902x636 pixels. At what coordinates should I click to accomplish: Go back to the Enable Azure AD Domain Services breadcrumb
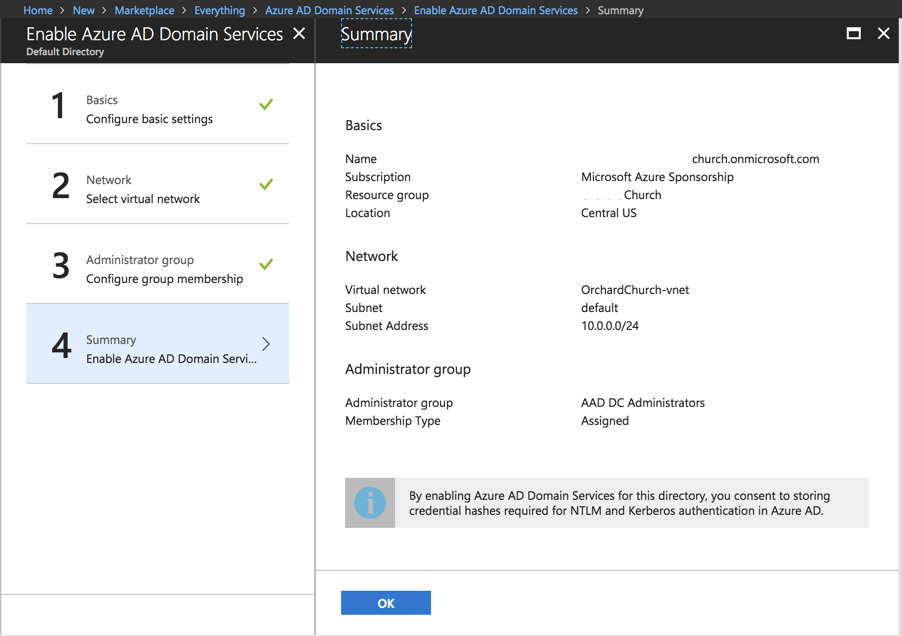496,10
